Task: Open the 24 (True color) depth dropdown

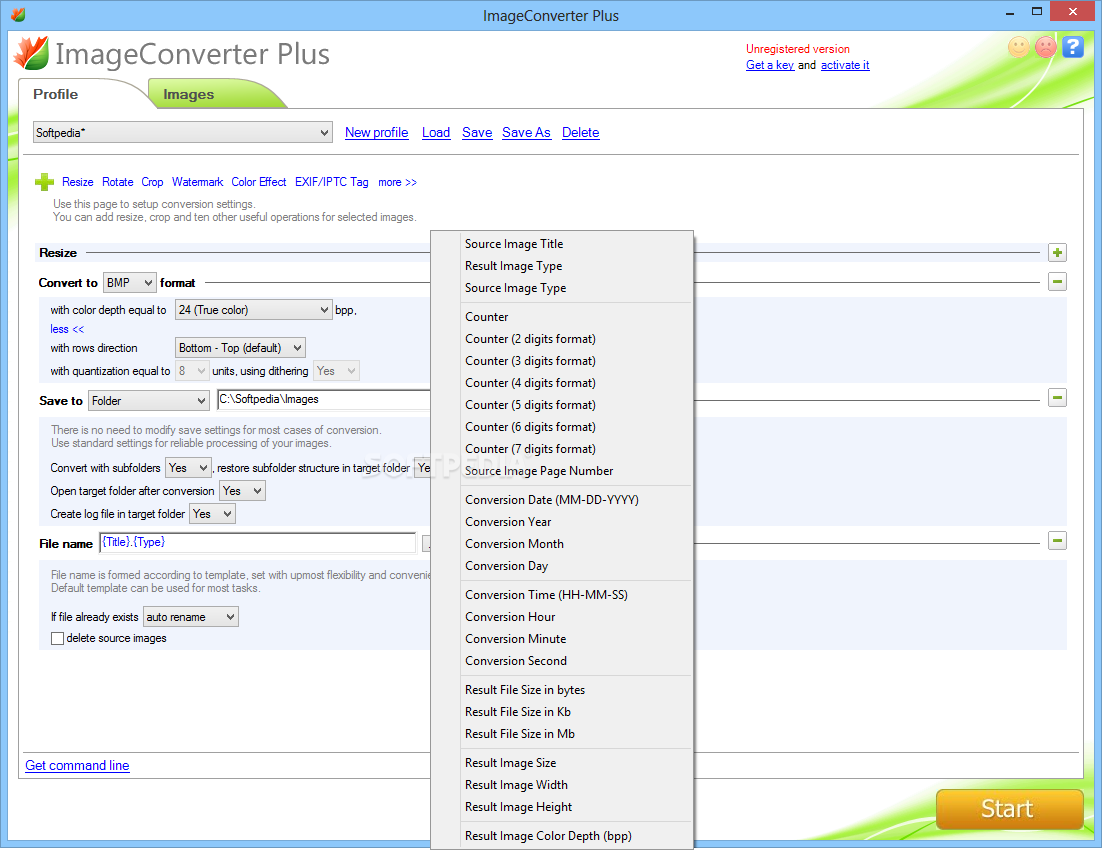Action: pos(253,310)
